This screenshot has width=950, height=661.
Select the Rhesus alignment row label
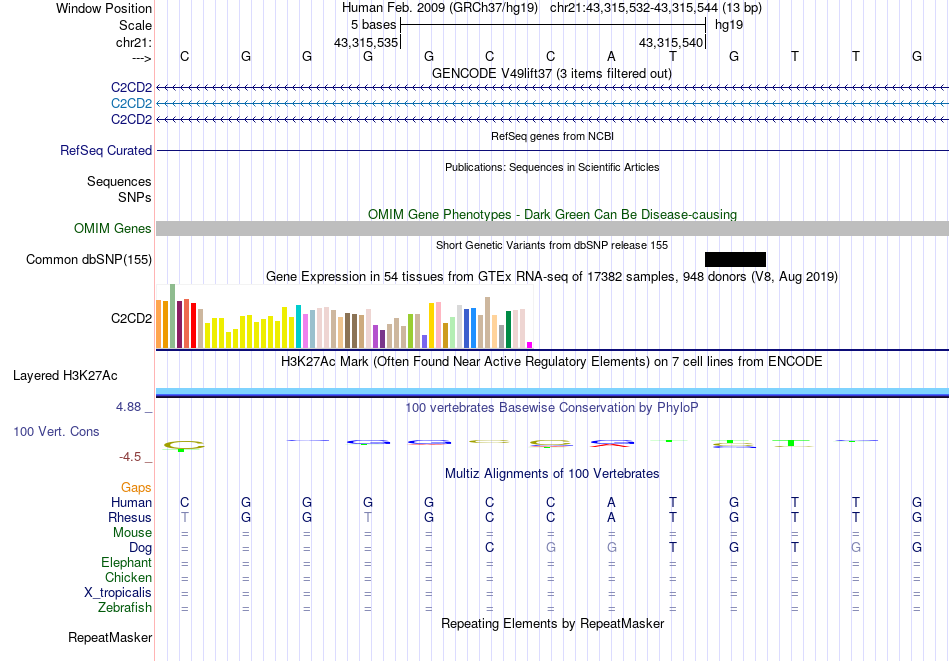pyautogui.click(x=130, y=517)
